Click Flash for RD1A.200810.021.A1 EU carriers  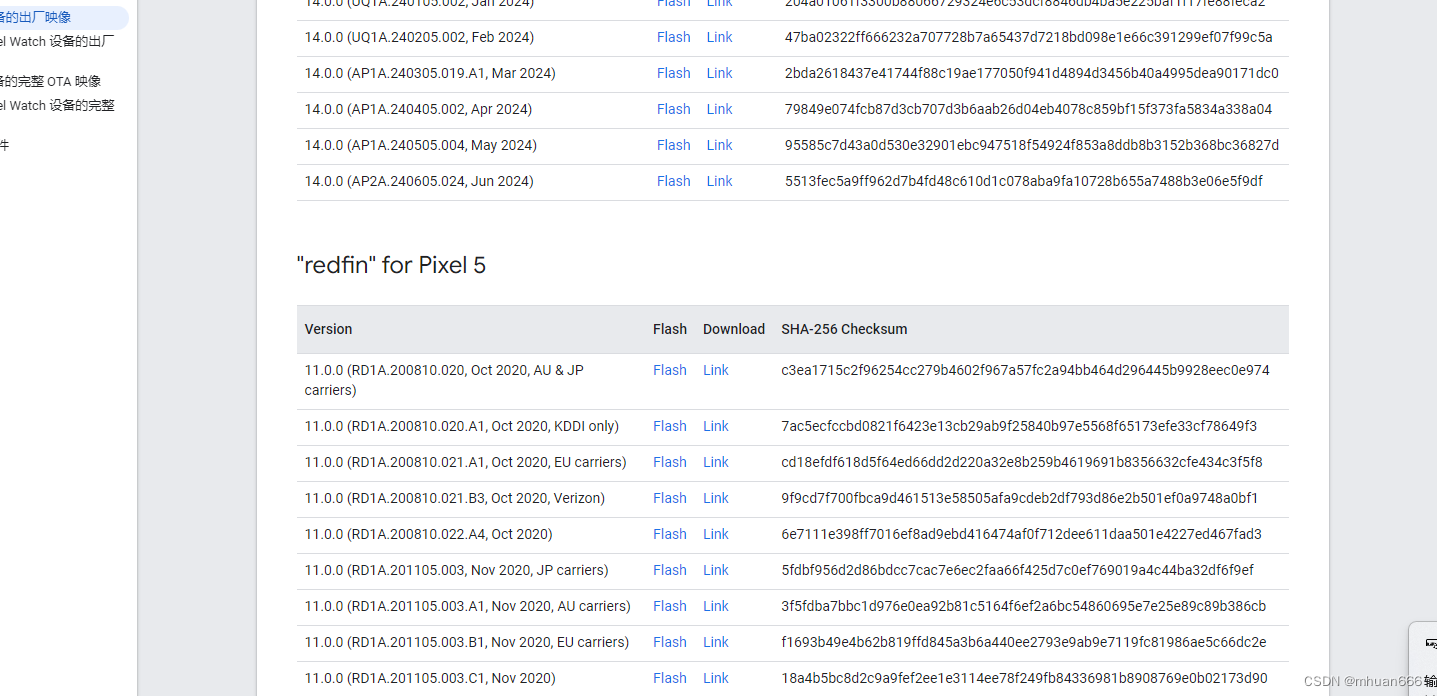pos(669,462)
